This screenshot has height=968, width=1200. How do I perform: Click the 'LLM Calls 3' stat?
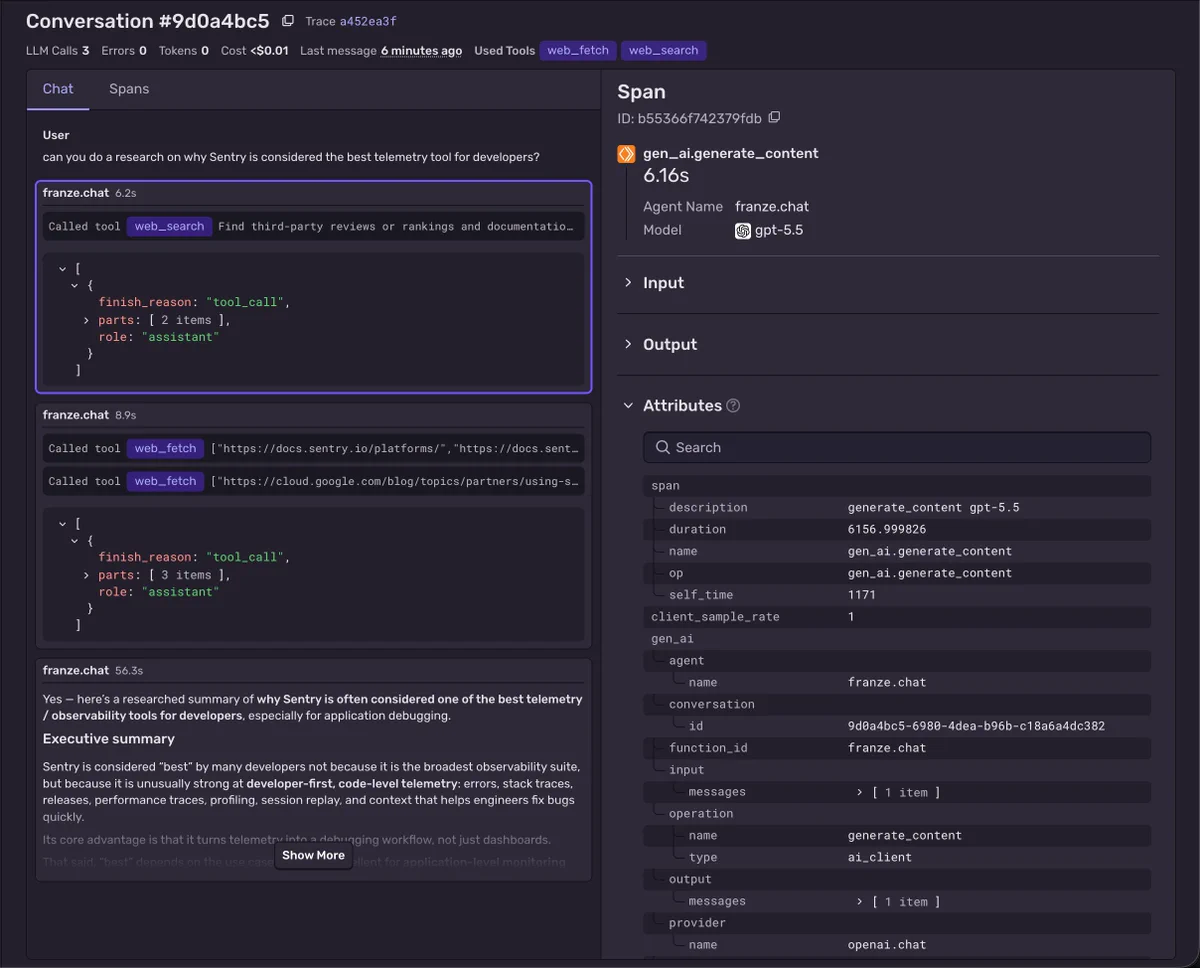pyautogui.click(x=57, y=50)
